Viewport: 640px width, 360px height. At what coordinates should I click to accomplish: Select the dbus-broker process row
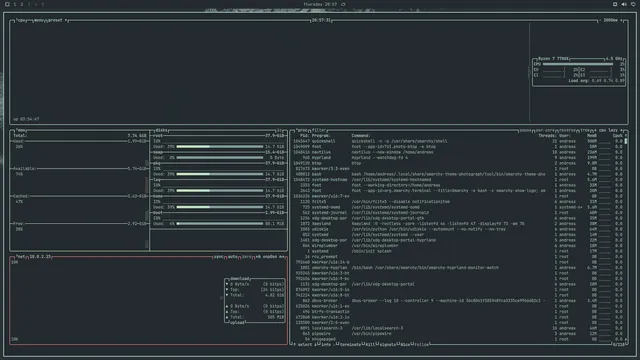[458, 301]
